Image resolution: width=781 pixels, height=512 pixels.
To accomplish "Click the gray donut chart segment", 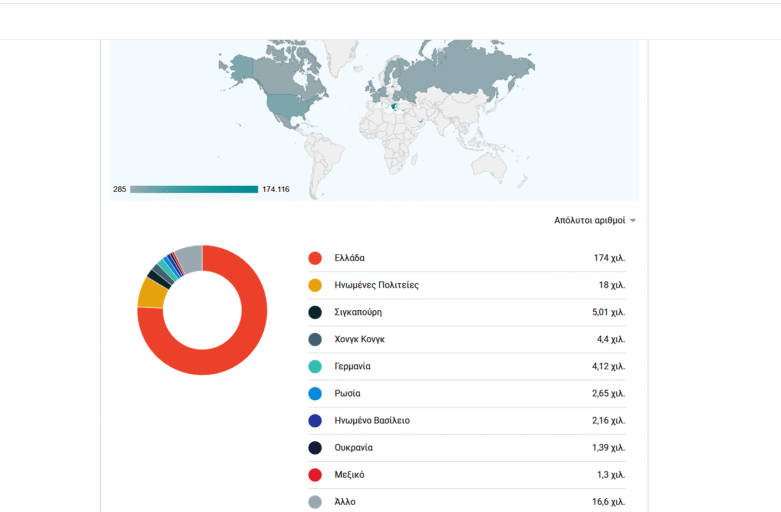I will point(189,257).
